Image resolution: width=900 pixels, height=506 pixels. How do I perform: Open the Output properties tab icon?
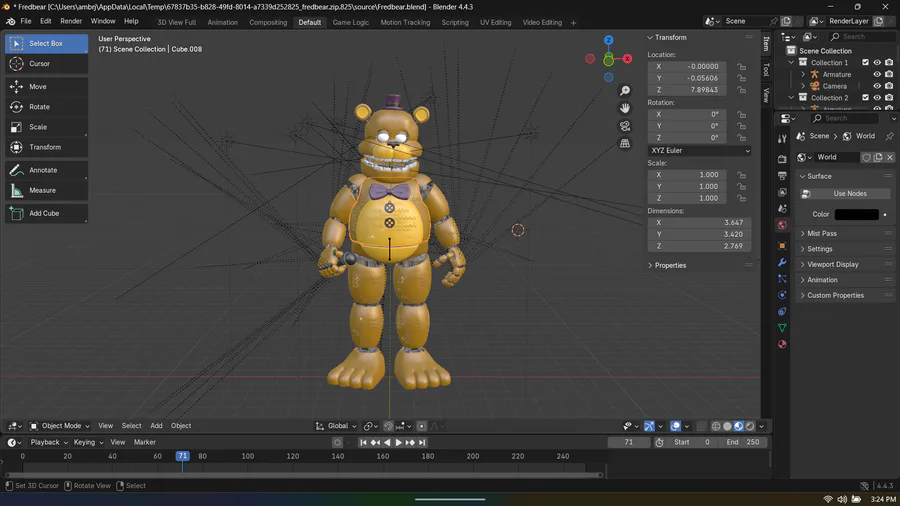point(782,176)
